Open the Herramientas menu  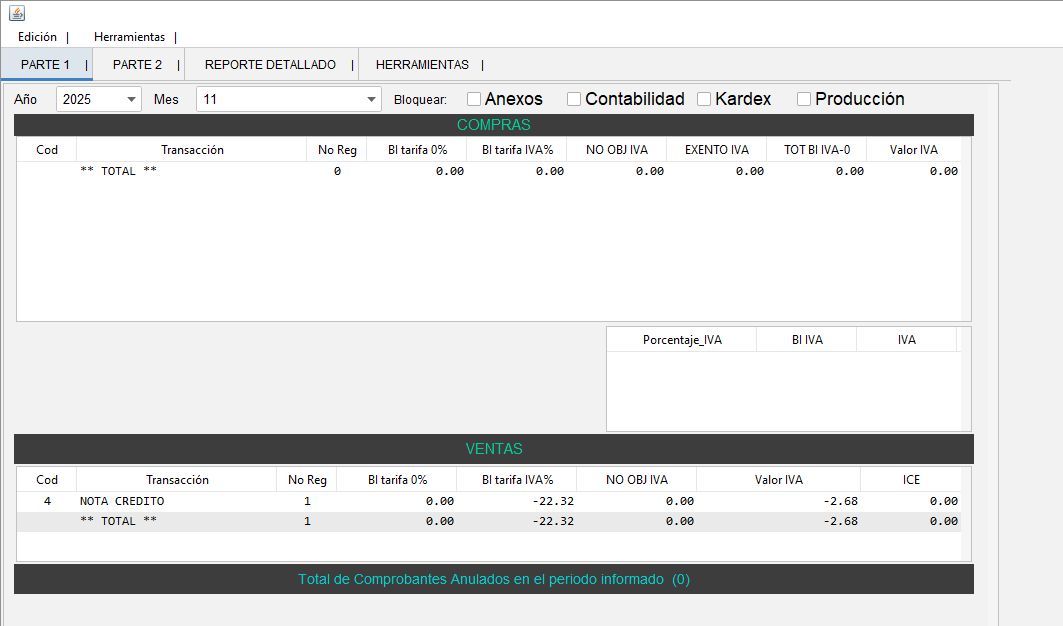tap(129, 37)
